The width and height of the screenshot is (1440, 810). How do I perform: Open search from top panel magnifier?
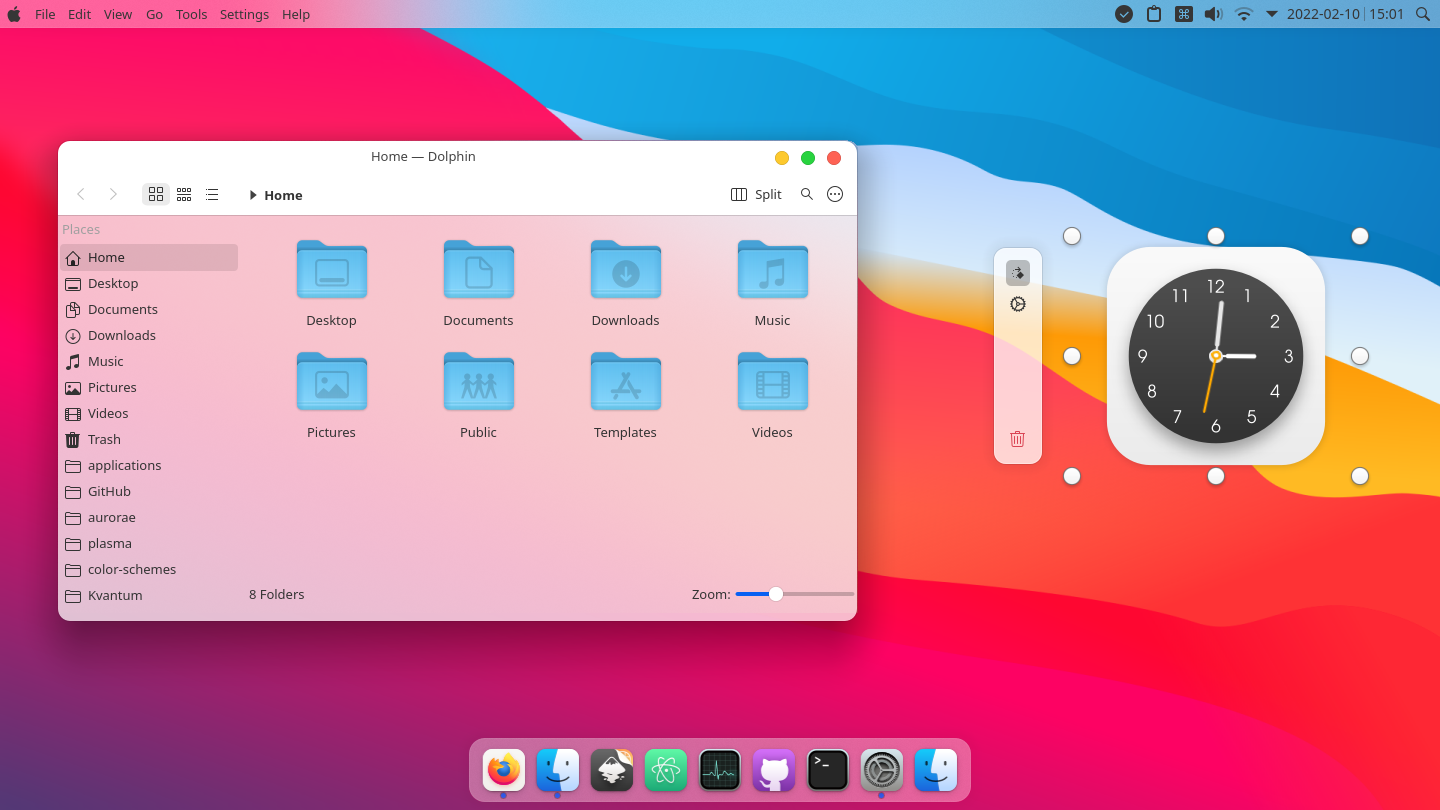[1423, 14]
